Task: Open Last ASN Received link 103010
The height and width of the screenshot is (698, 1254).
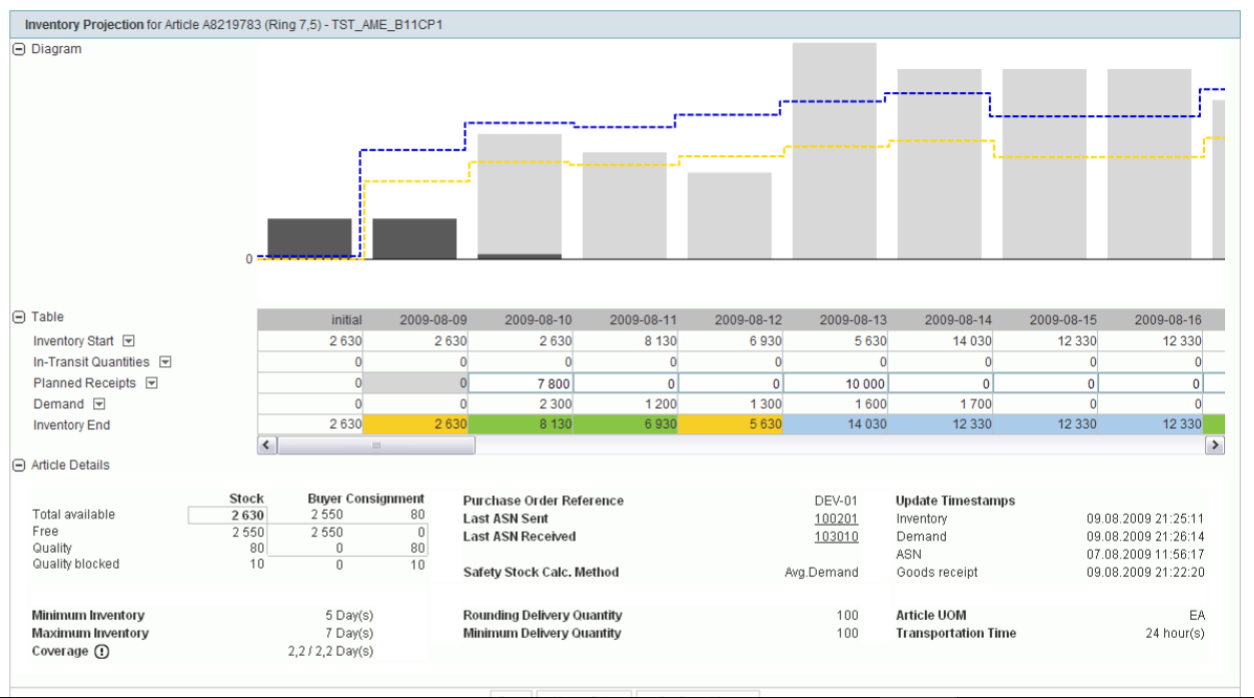Action: tap(835, 537)
